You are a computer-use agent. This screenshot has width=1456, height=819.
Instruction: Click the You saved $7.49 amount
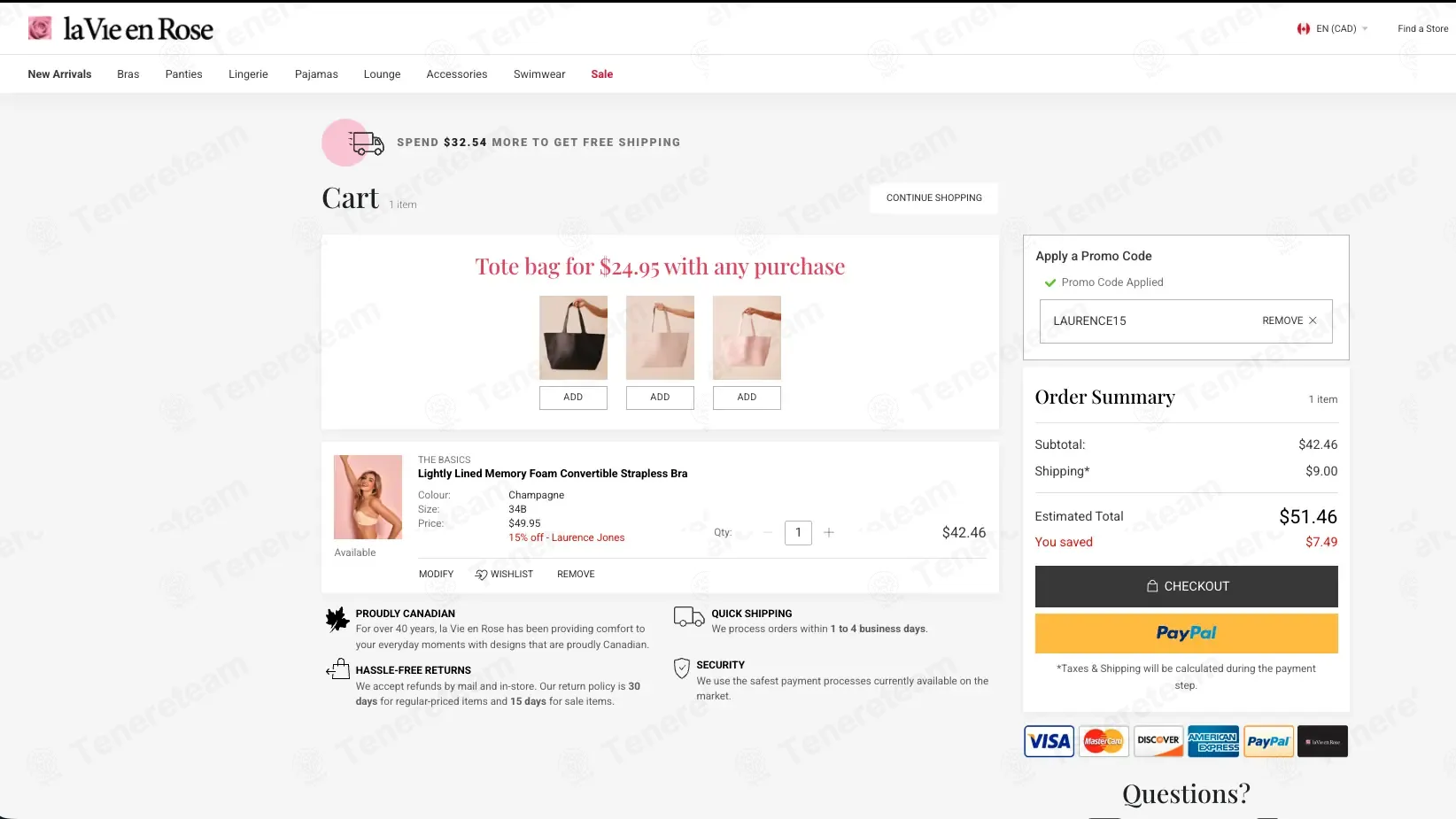[x=1321, y=542]
